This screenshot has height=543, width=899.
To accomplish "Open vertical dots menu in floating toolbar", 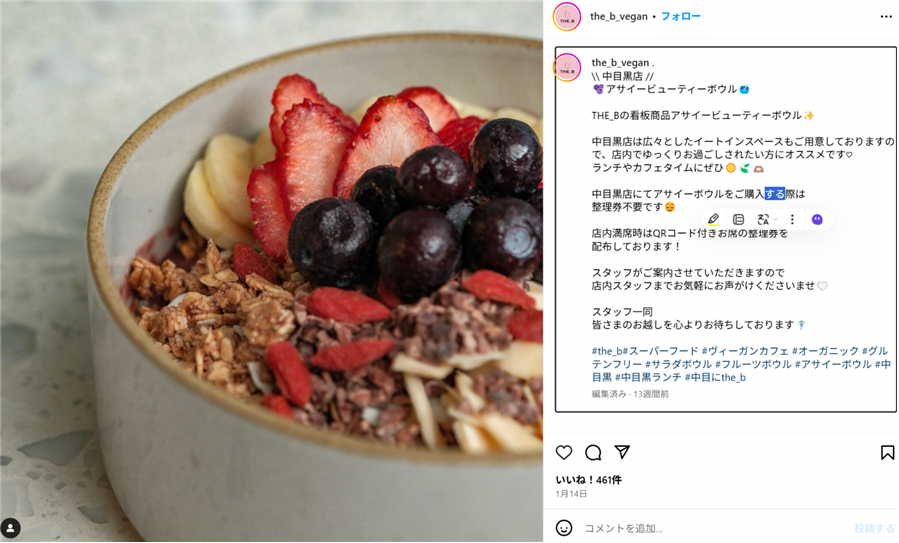I will point(792,219).
